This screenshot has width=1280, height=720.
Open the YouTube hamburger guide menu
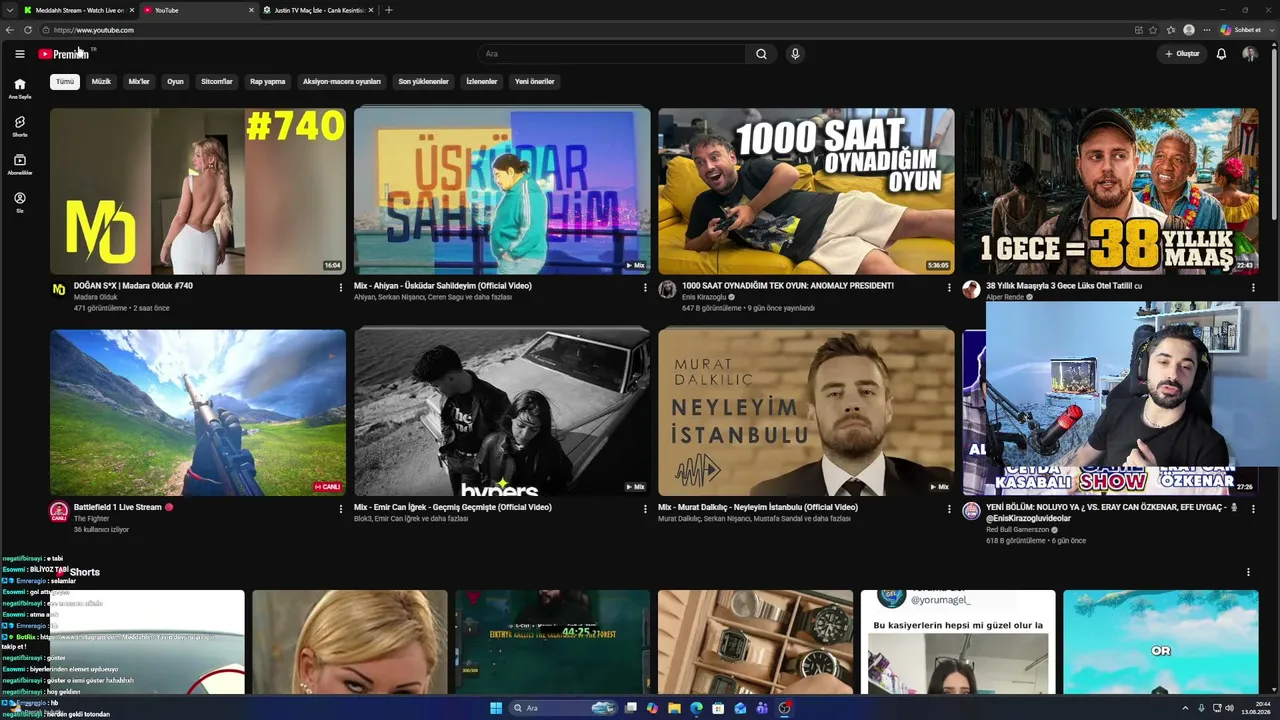click(x=19, y=54)
